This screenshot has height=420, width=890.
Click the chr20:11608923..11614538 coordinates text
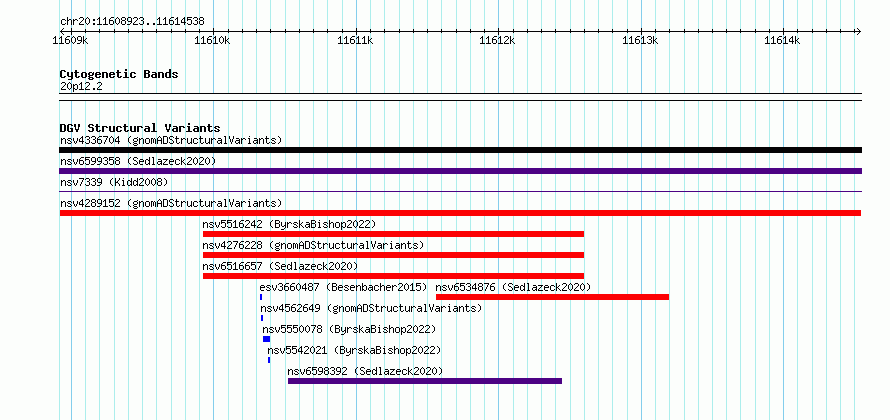point(132,22)
